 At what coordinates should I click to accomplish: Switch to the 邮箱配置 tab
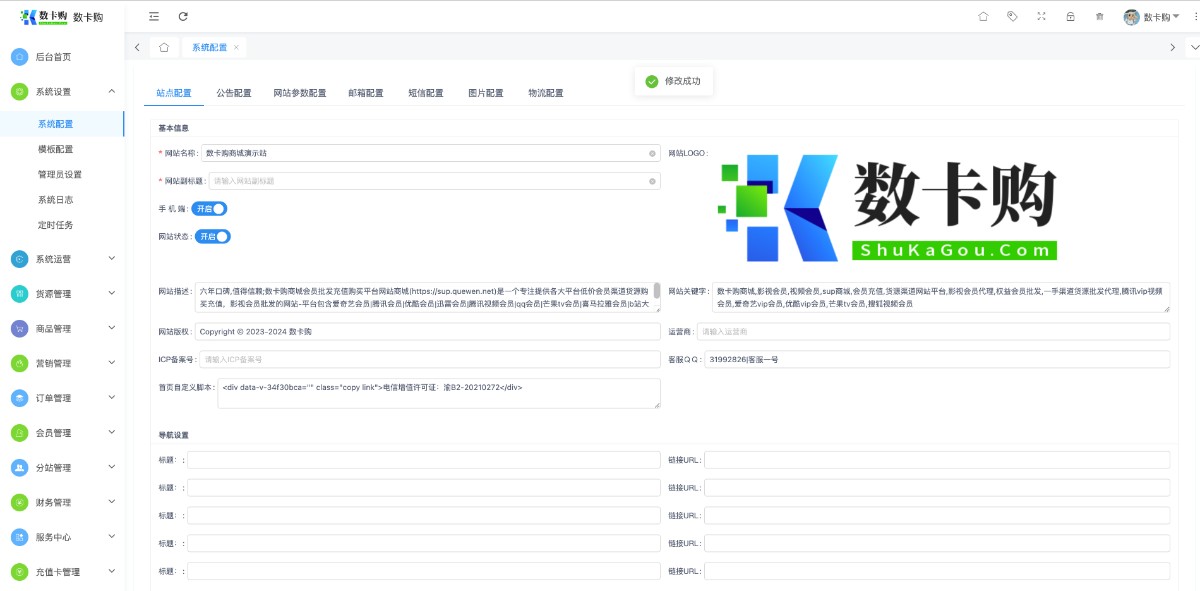(366, 93)
